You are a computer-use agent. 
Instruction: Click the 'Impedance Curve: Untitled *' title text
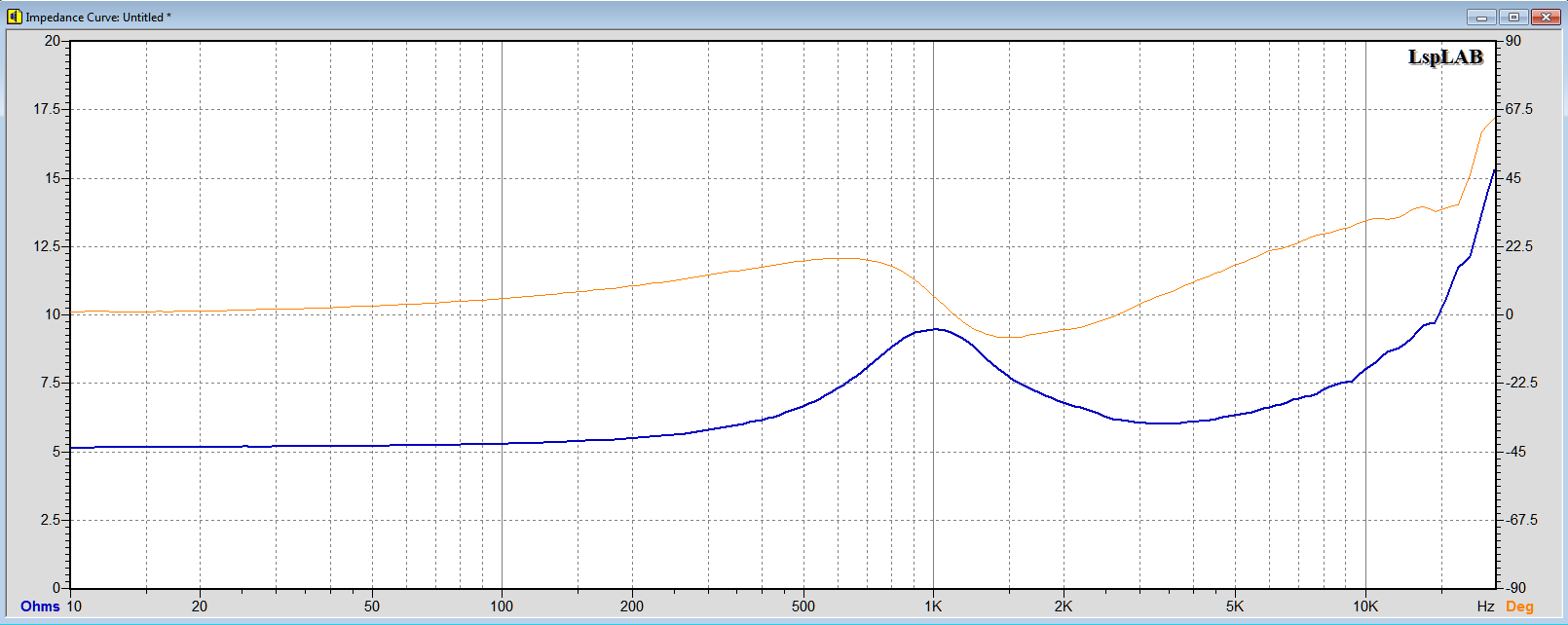pos(98,18)
